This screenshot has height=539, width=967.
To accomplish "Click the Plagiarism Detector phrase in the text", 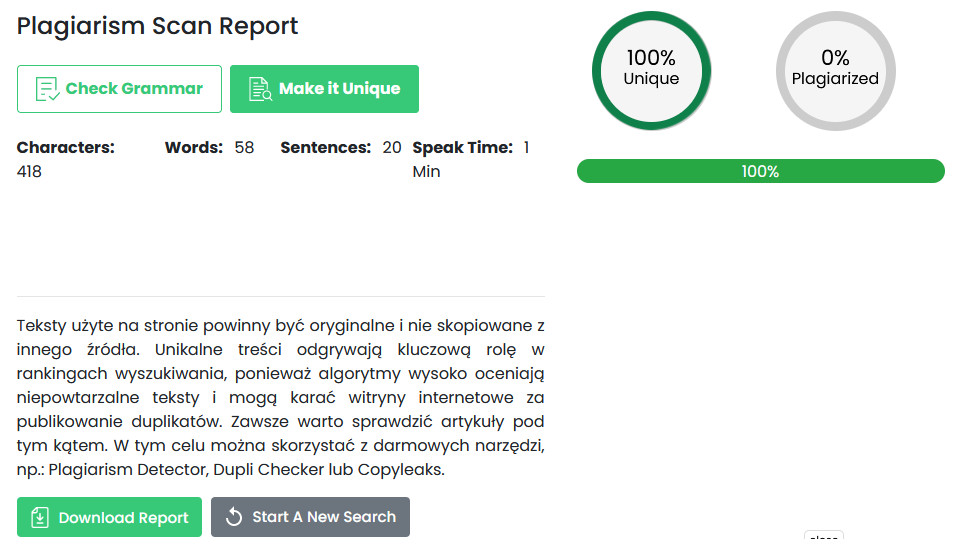I will [128, 470].
